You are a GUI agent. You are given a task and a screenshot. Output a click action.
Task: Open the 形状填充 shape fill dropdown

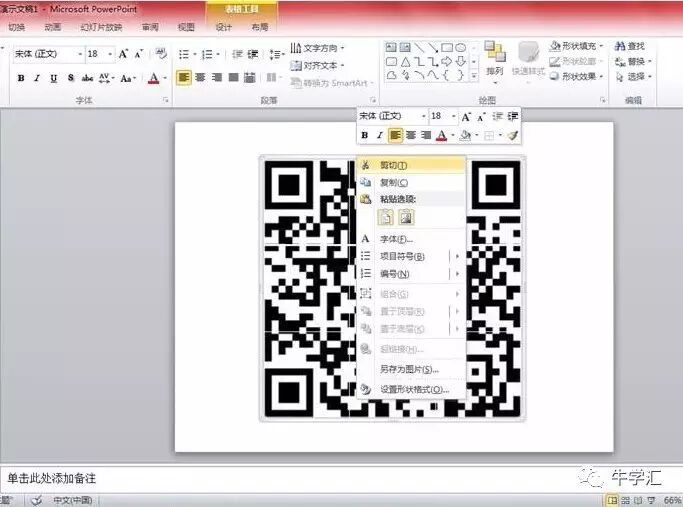click(576, 45)
